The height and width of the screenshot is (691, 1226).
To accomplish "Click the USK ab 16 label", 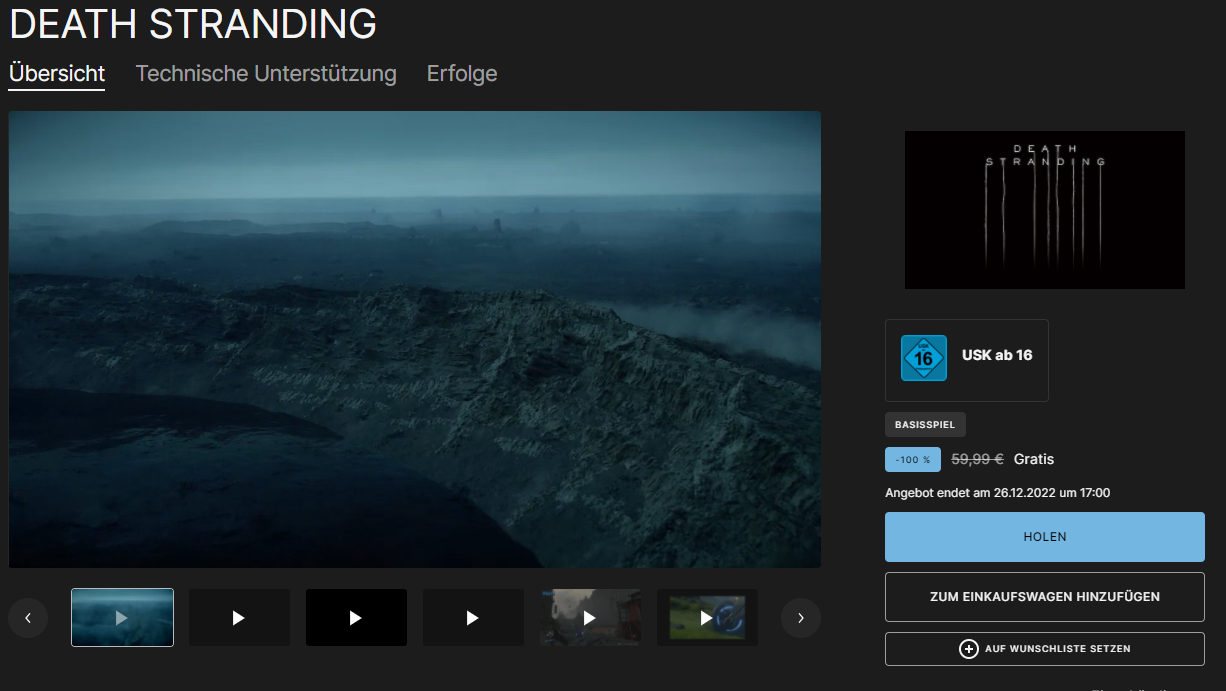I will (x=997, y=355).
